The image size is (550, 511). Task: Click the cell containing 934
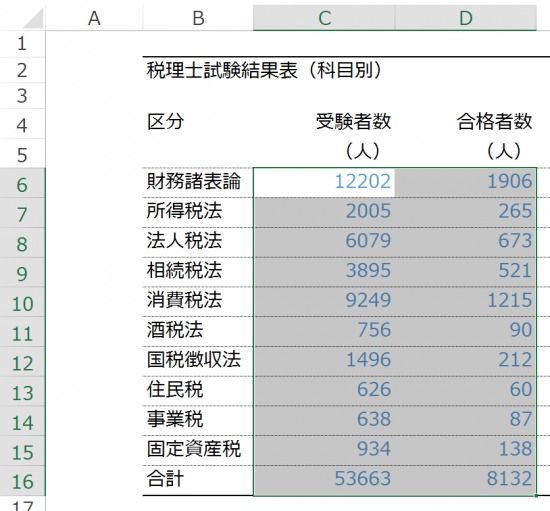point(324,451)
